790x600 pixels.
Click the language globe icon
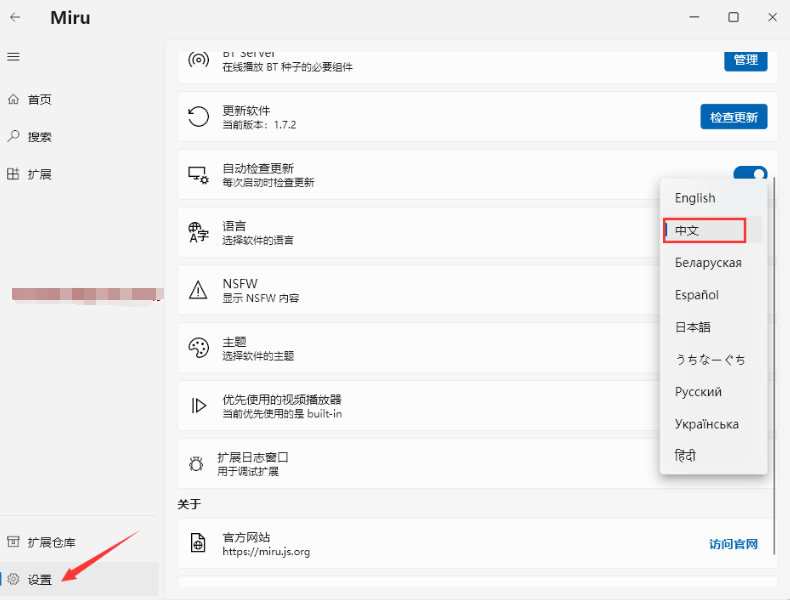pos(198,233)
